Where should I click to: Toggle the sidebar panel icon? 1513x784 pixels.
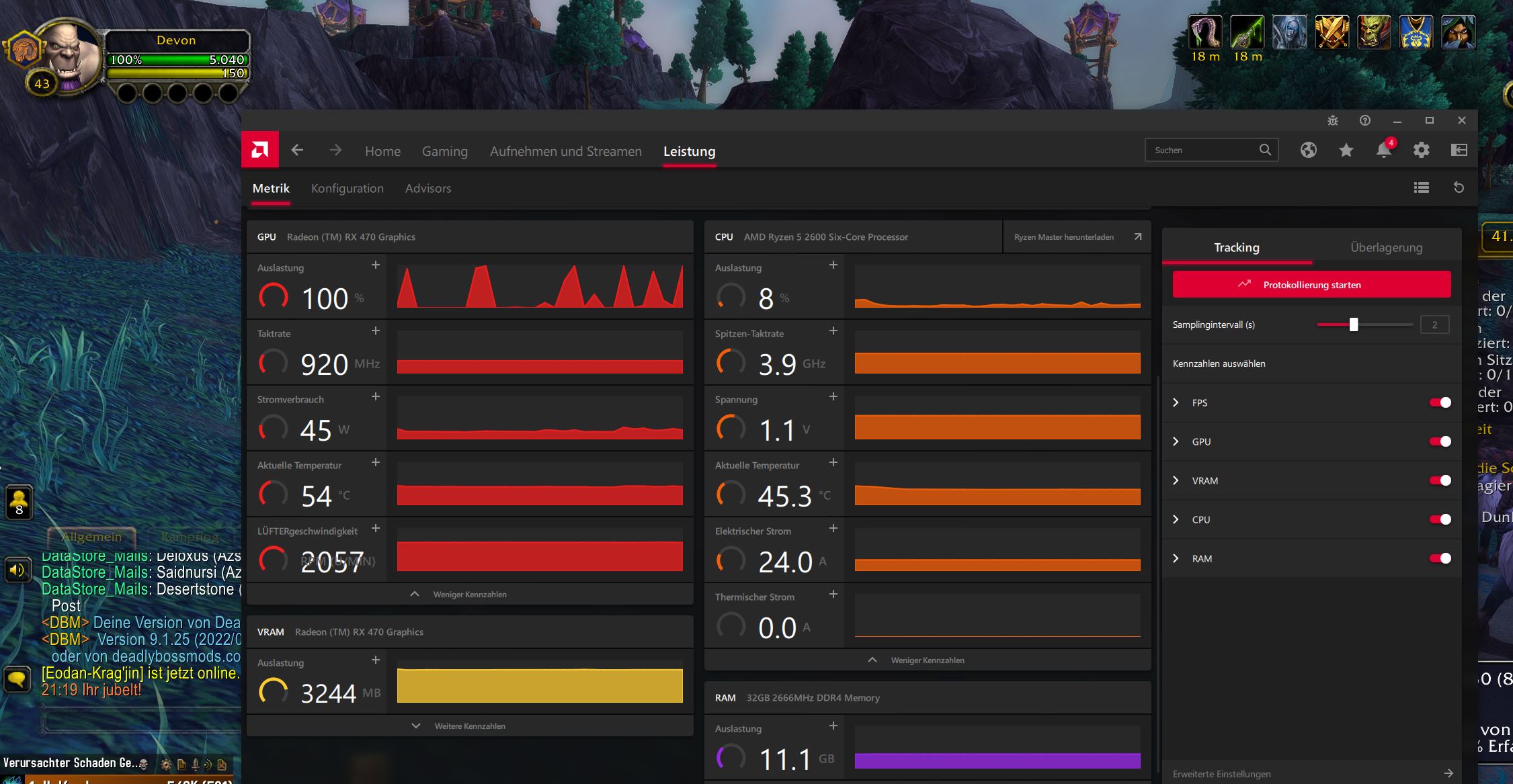(x=1459, y=150)
